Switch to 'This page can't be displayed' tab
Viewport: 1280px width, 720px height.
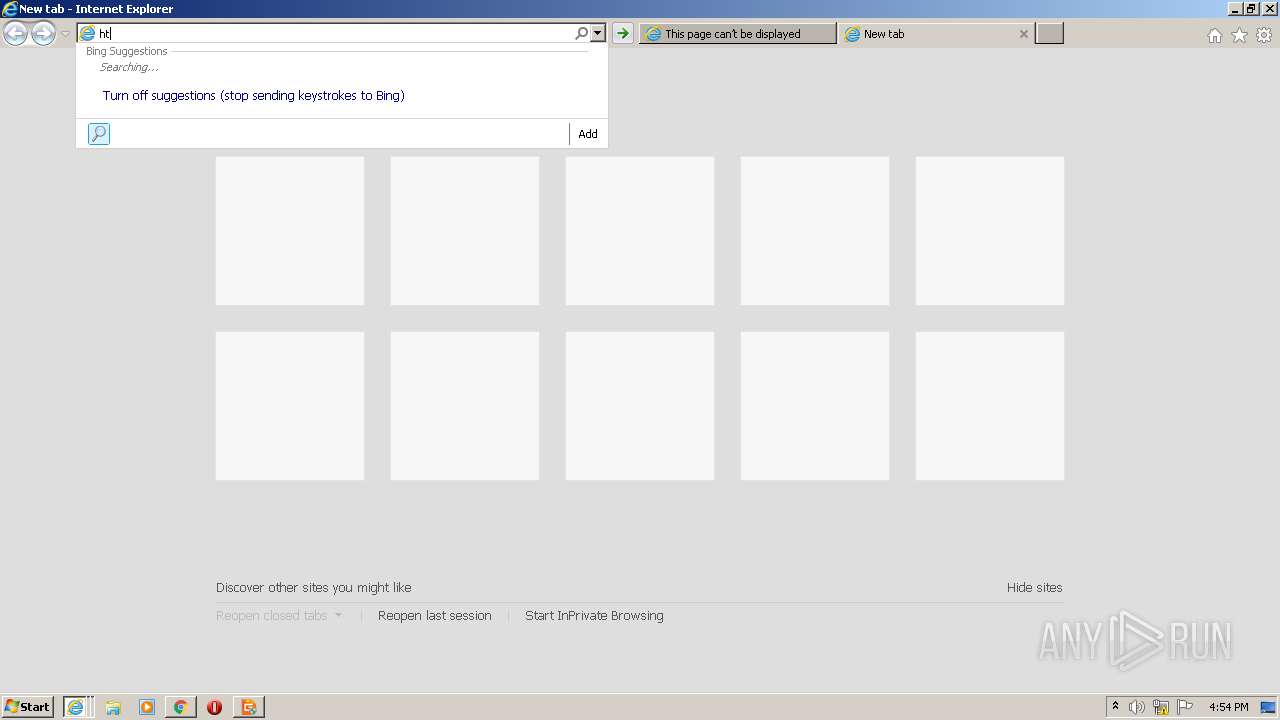click(x=738, y=34)
